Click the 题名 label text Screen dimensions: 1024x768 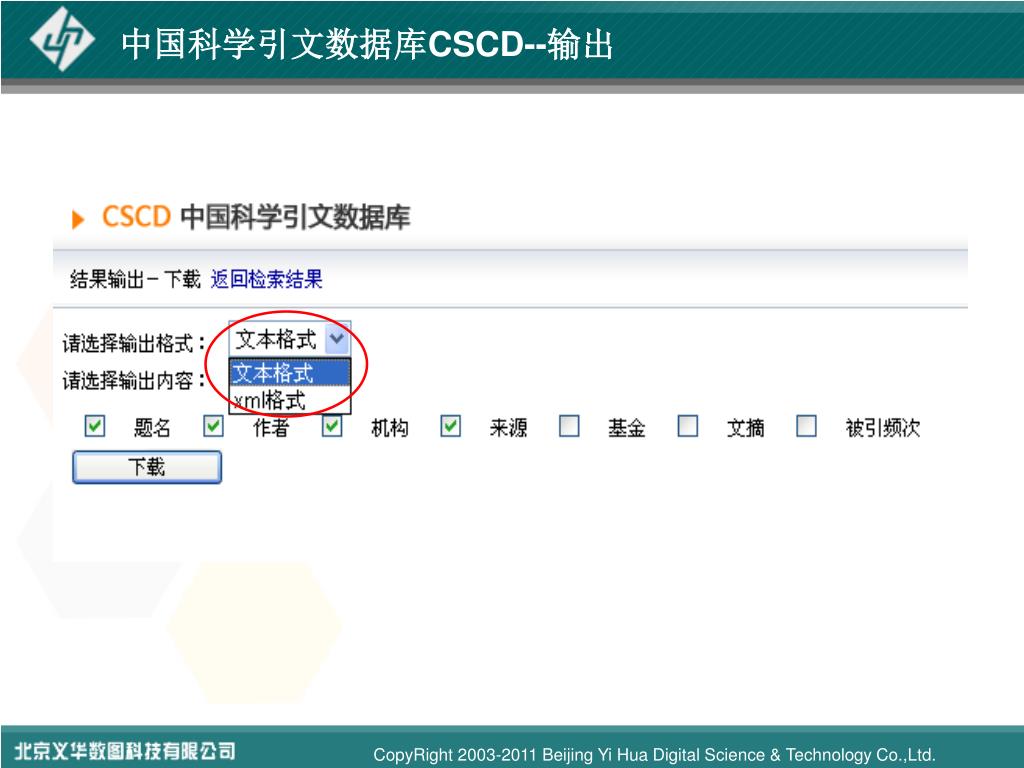coord(152,428)
